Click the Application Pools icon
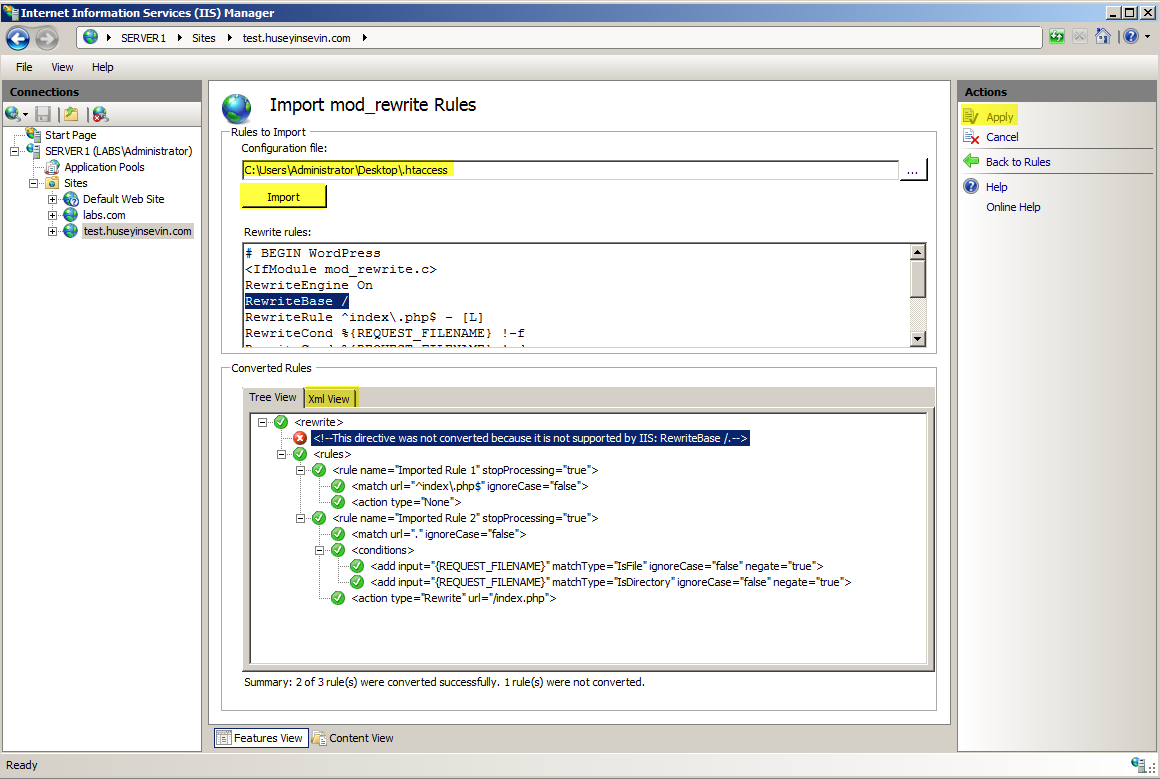This screenshot has width=1160, height=779. tap(53, 167)
